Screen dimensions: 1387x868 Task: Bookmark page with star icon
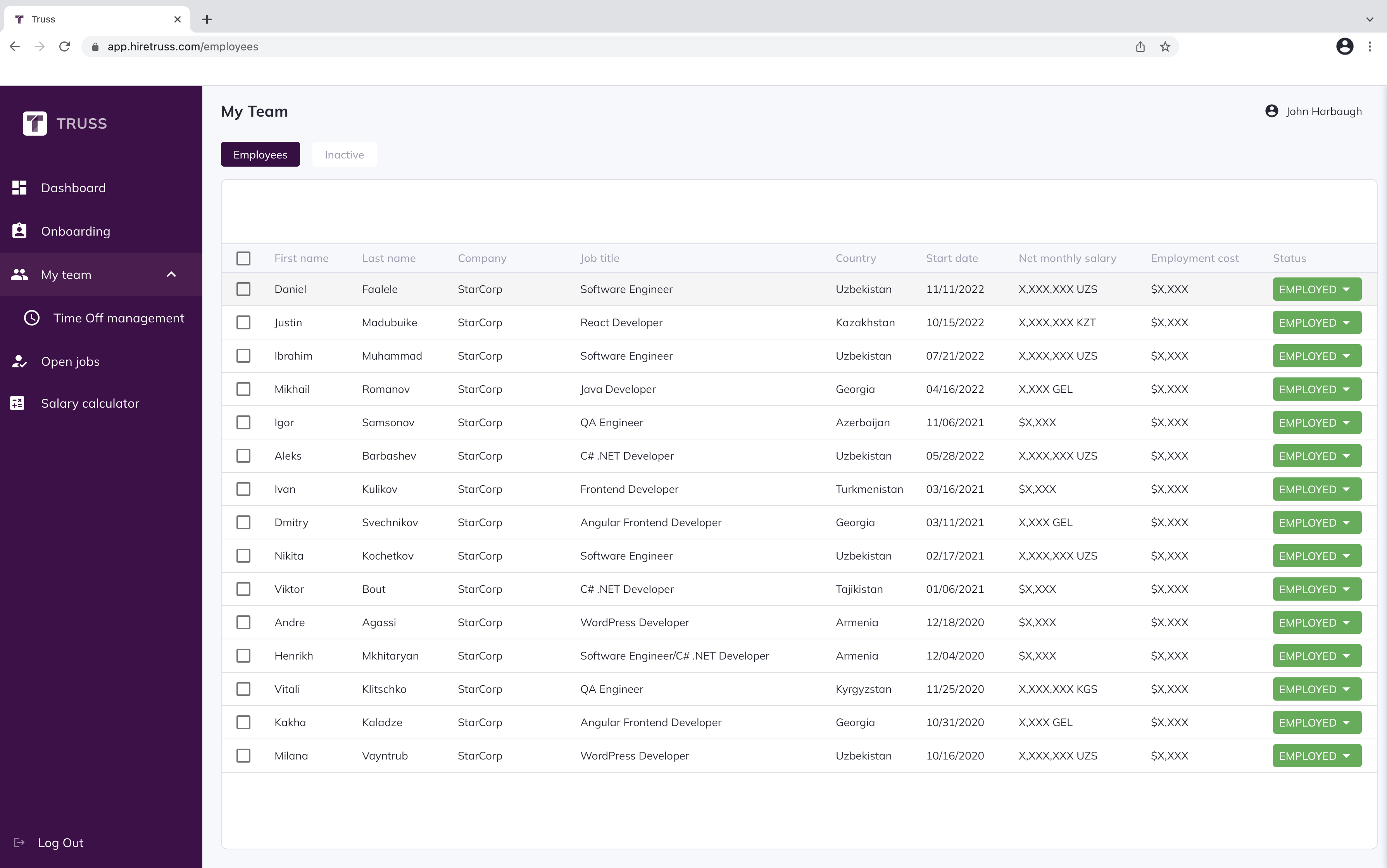[x=1165, y=46]
